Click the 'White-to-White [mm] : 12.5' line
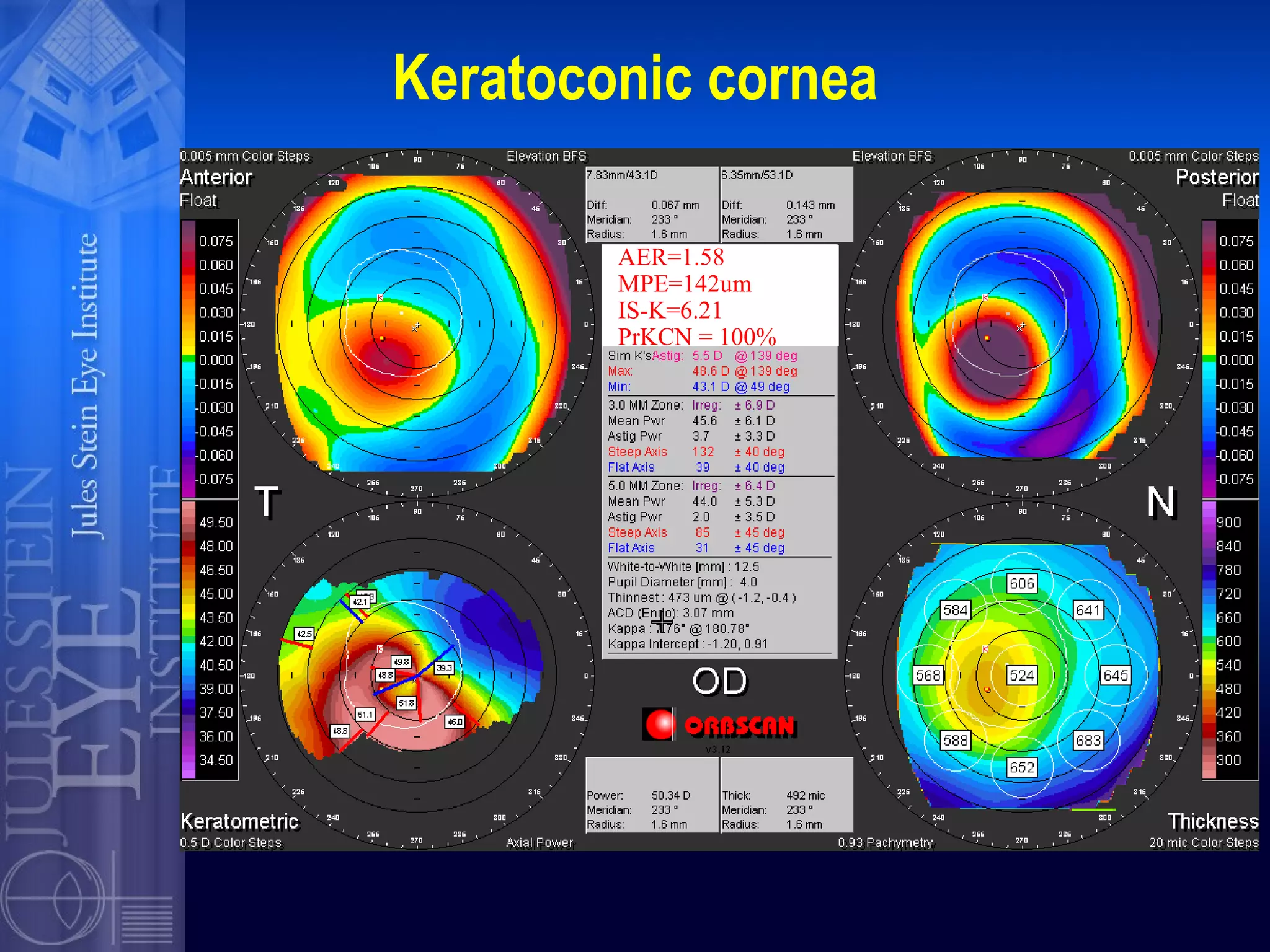This screenshot has height=952, width=1270. 683,566
